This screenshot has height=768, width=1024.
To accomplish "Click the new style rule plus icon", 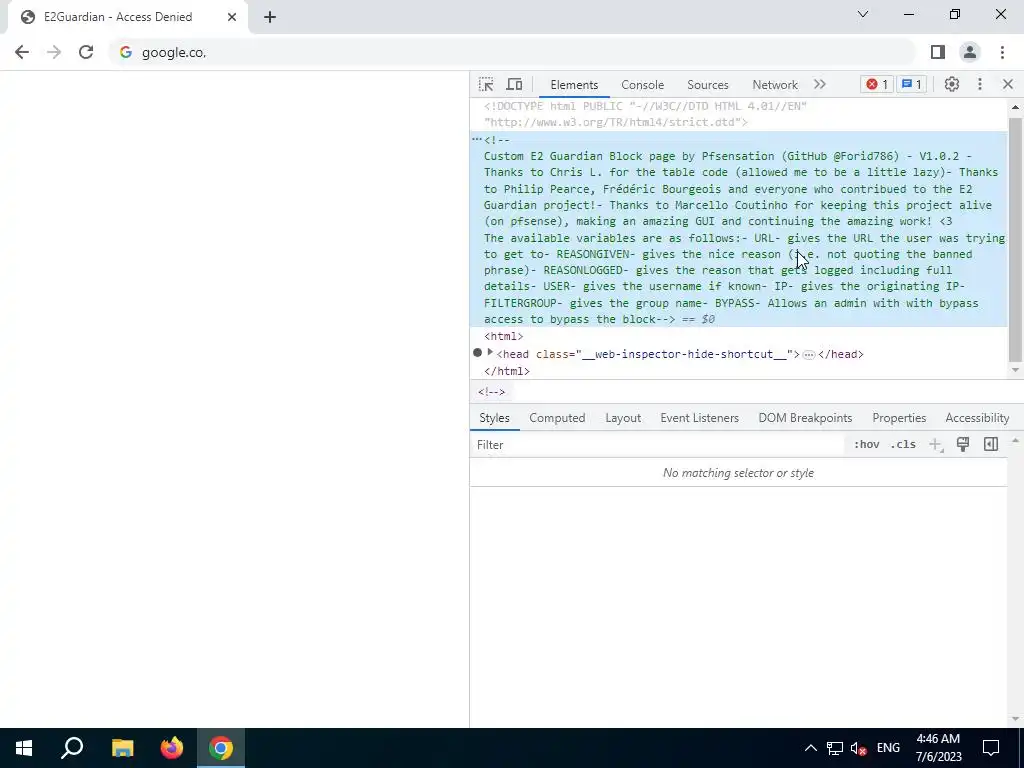I will (x=936, y=445).
